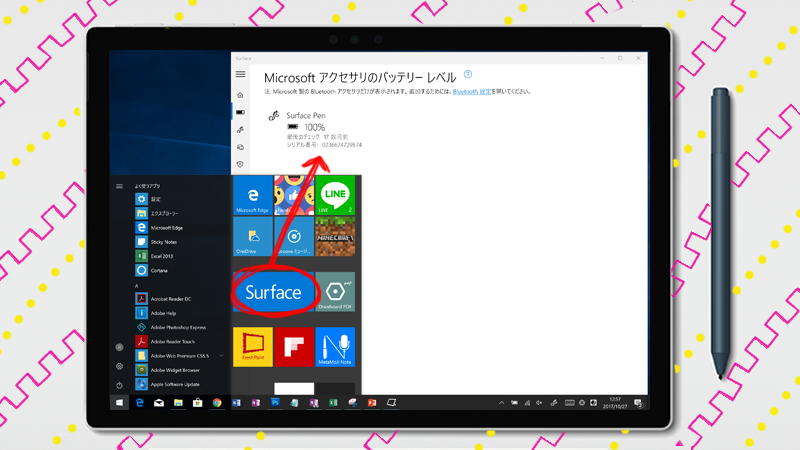Image resolution: width=800 pixels, height=450 pixels.
Task: Launch the Minecraft tile
Action: [x=335, y=236]
